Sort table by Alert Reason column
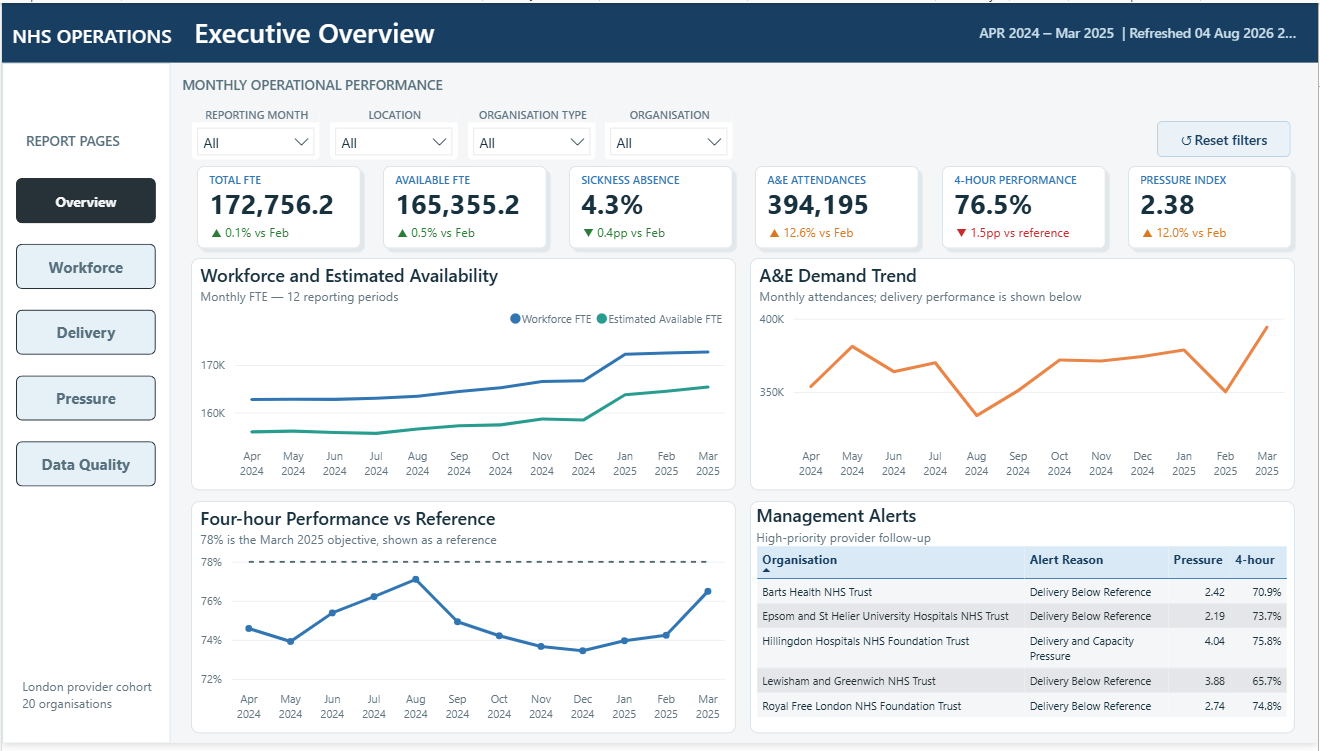The width and height of the screenshot is (1320, 751). (x=1066, y=560)
